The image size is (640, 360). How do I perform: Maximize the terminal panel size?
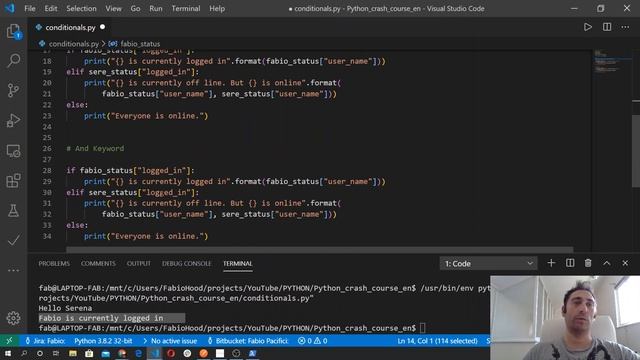[x=607, y=263]
